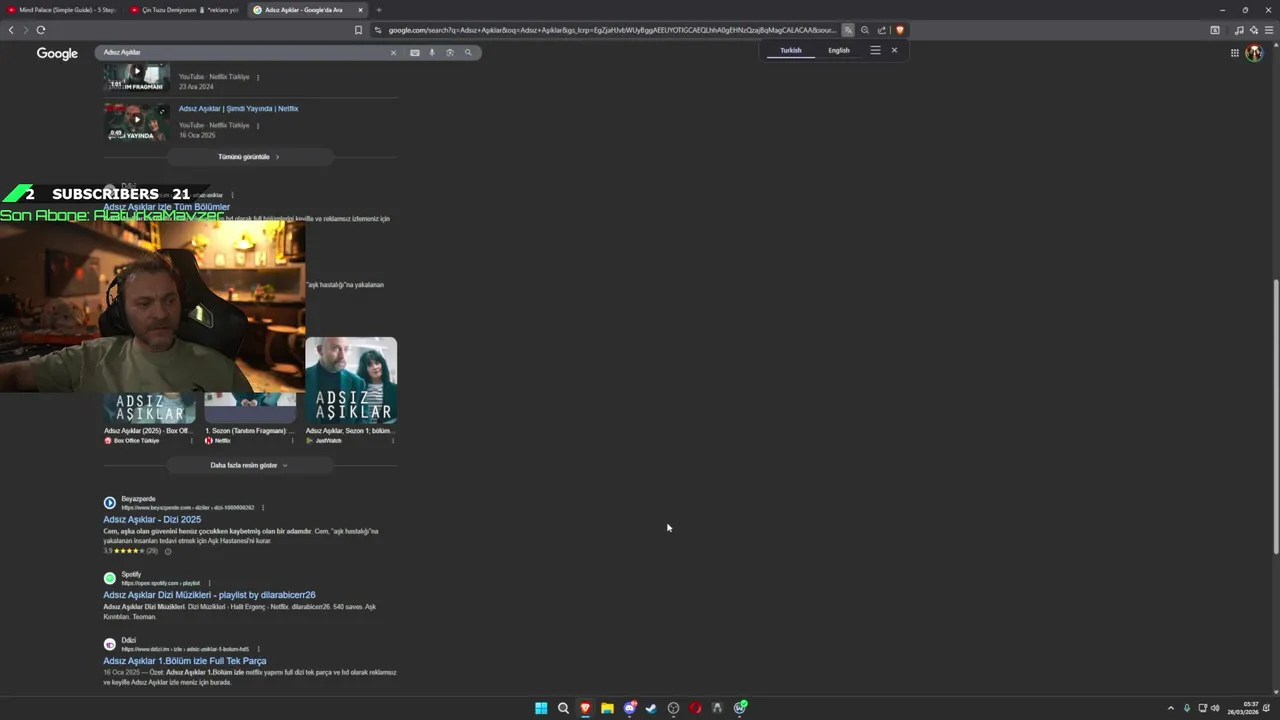The image size is (1280, 720).
Task: Expand Daha fazla resim göster
Action: coord(249,465)
